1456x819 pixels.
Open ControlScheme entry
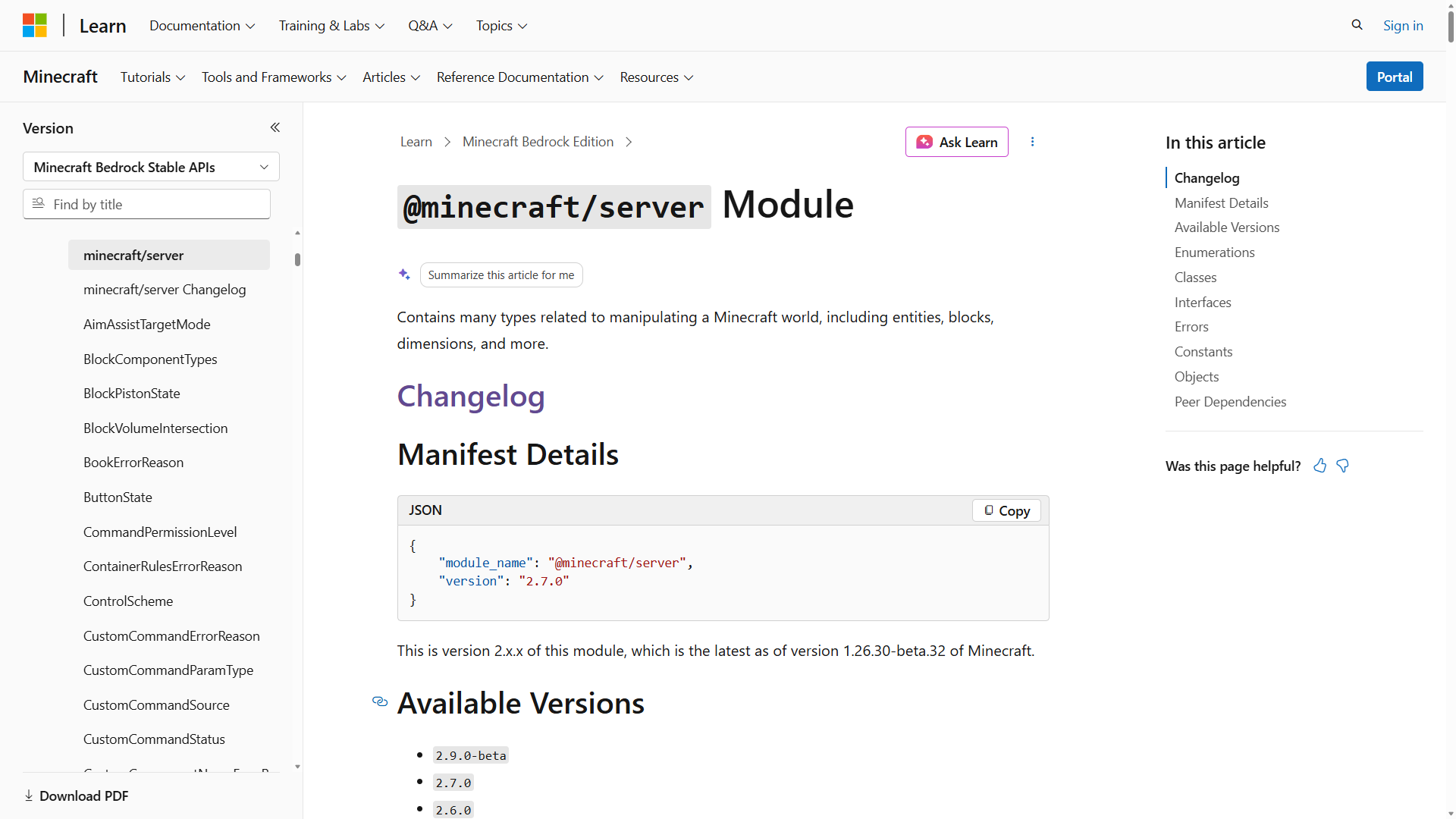pos(128,601)
